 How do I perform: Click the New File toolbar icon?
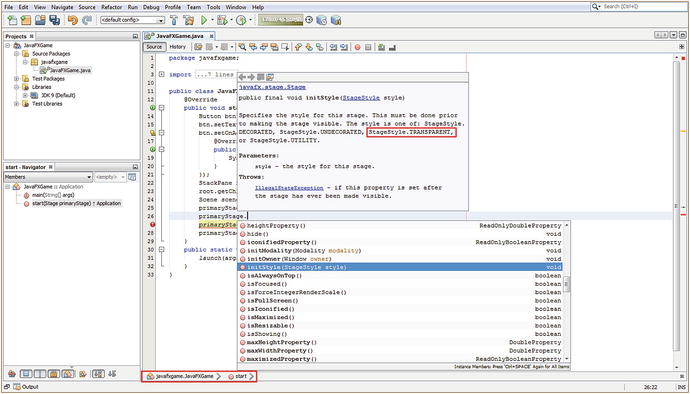(x=13, y=20)
